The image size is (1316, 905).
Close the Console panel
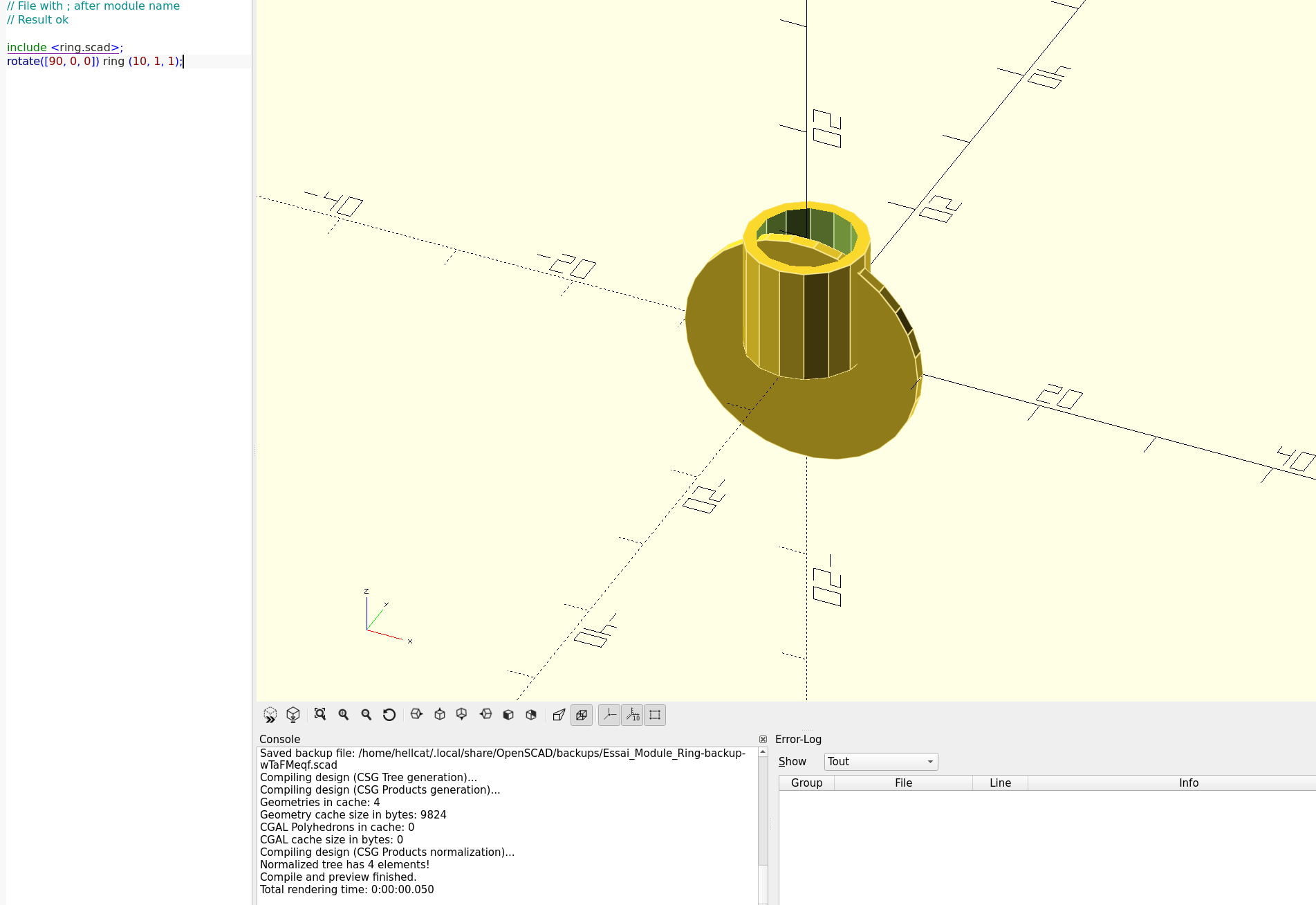coord(763,740)
